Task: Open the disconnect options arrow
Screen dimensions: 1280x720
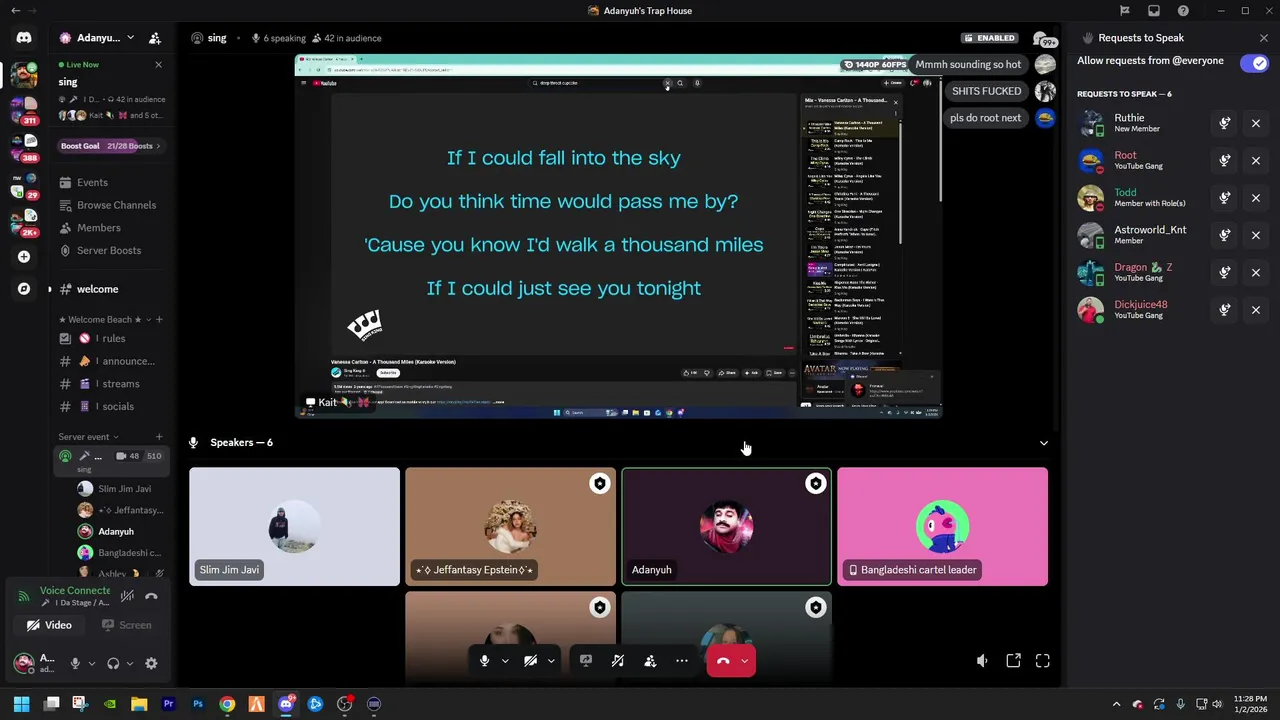Action: [744, 661]
